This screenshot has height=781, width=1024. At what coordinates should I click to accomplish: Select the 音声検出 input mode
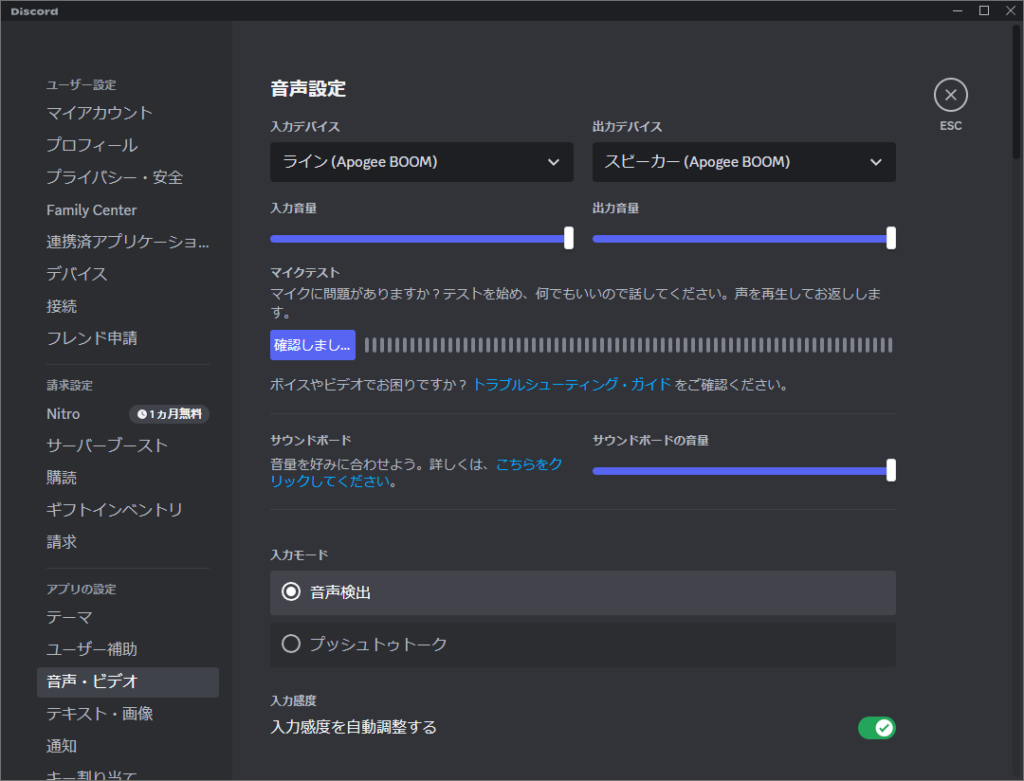[581, 592]
